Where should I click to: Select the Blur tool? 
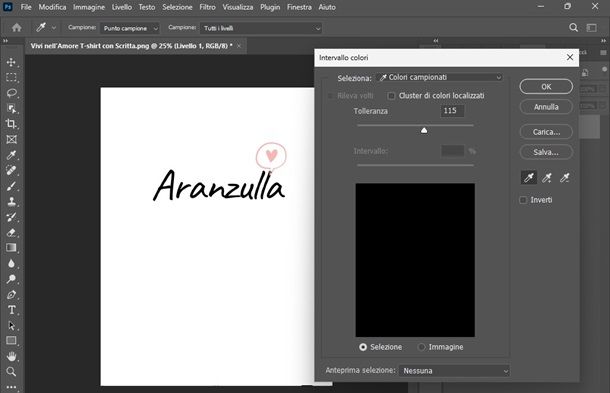11,263
